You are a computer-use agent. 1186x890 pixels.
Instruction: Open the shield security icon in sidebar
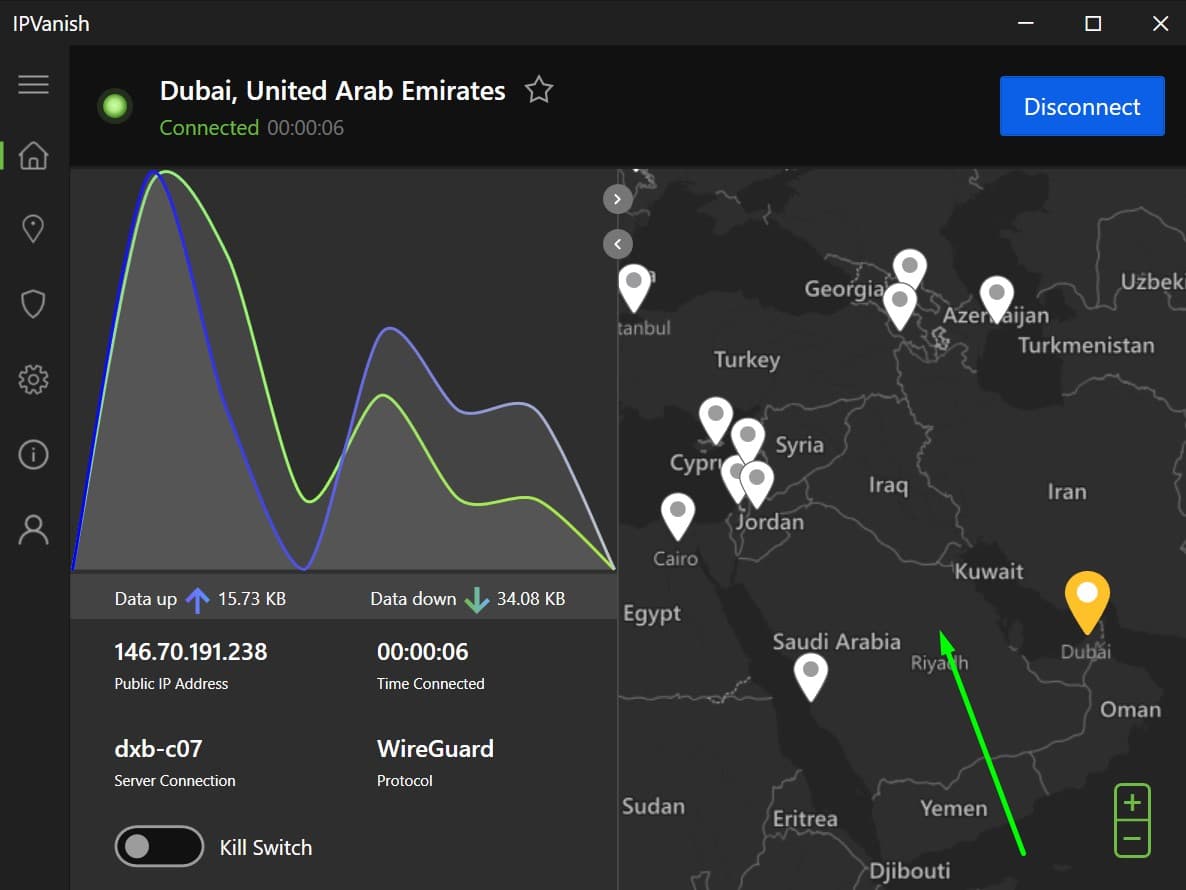(33, 304)
